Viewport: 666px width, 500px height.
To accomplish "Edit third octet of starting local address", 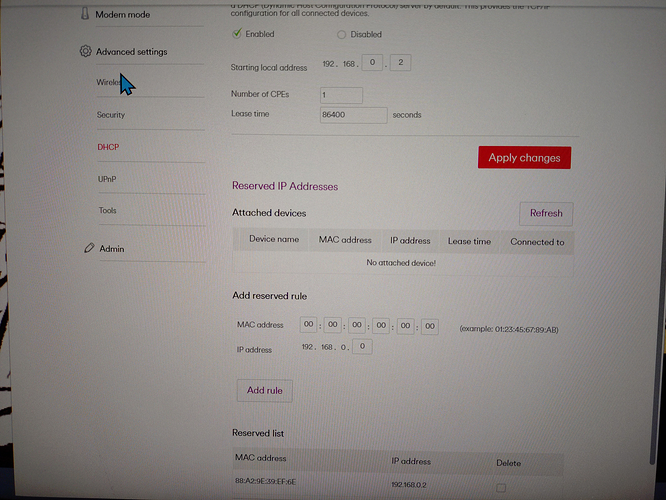I will pyautogui.click(x=372, y=62).
